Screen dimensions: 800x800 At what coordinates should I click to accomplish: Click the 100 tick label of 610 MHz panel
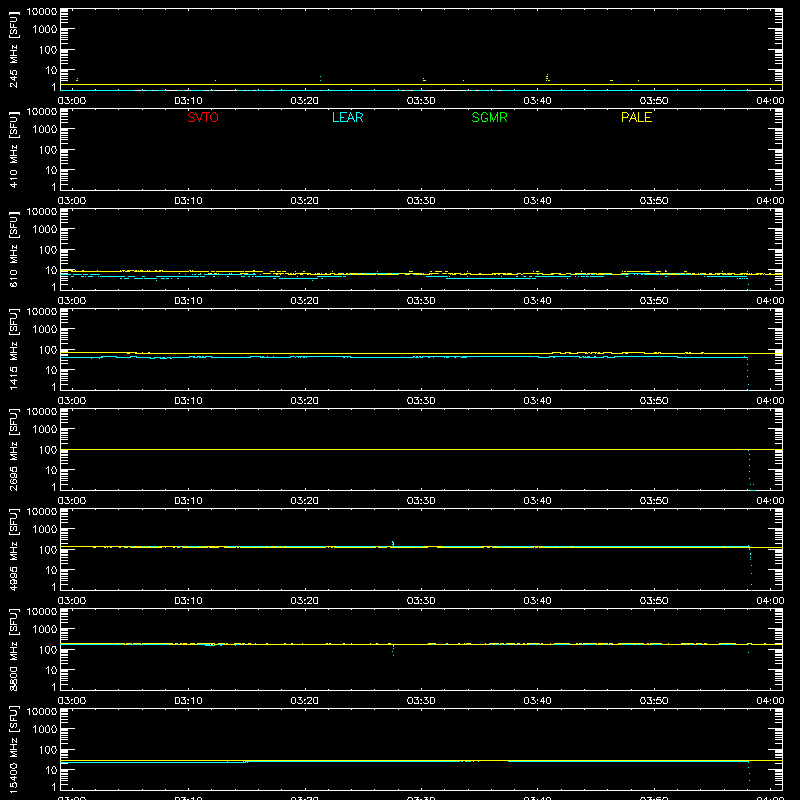point(48,250)
